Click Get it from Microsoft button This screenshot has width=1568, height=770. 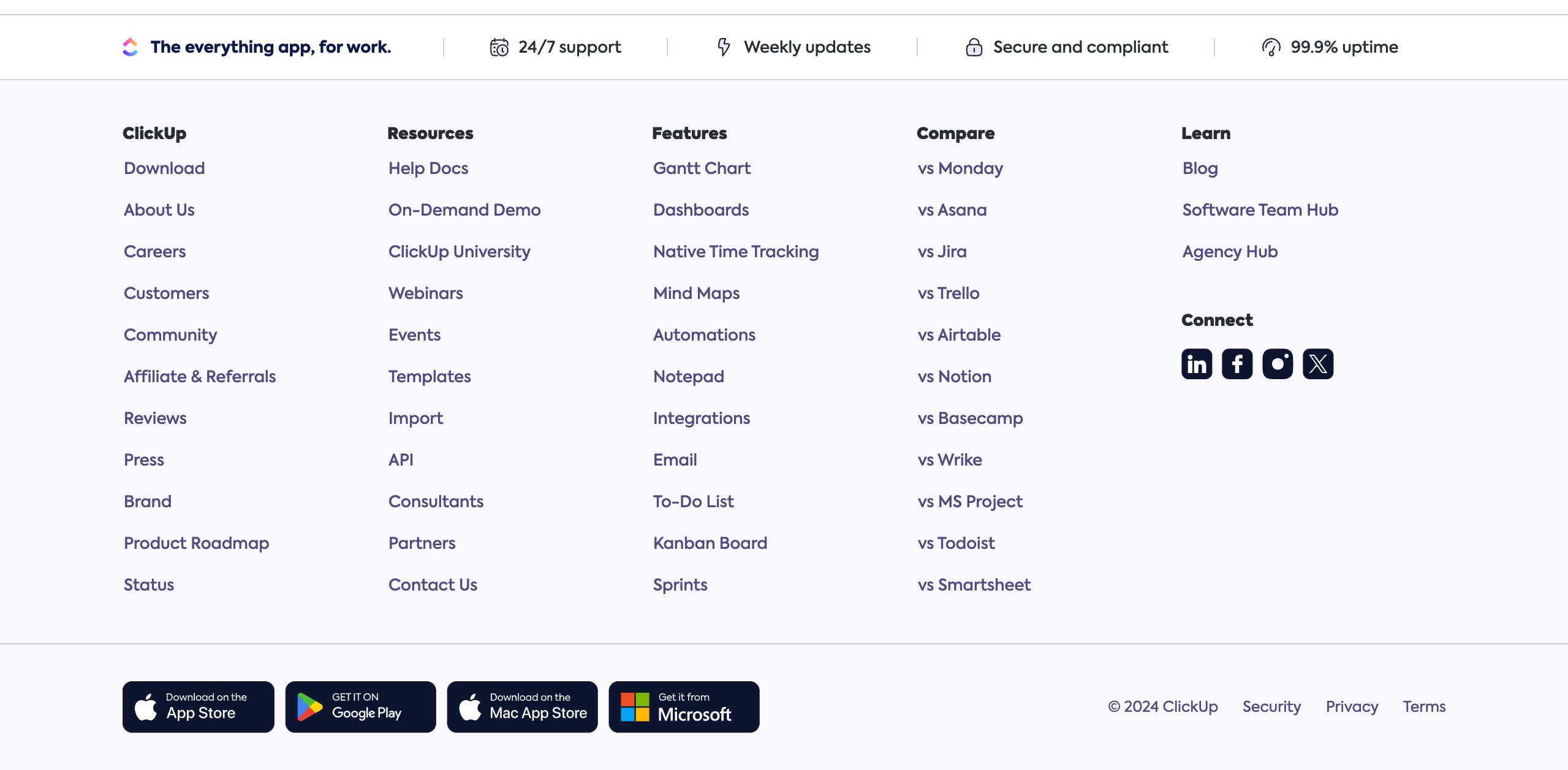[684, 706]
